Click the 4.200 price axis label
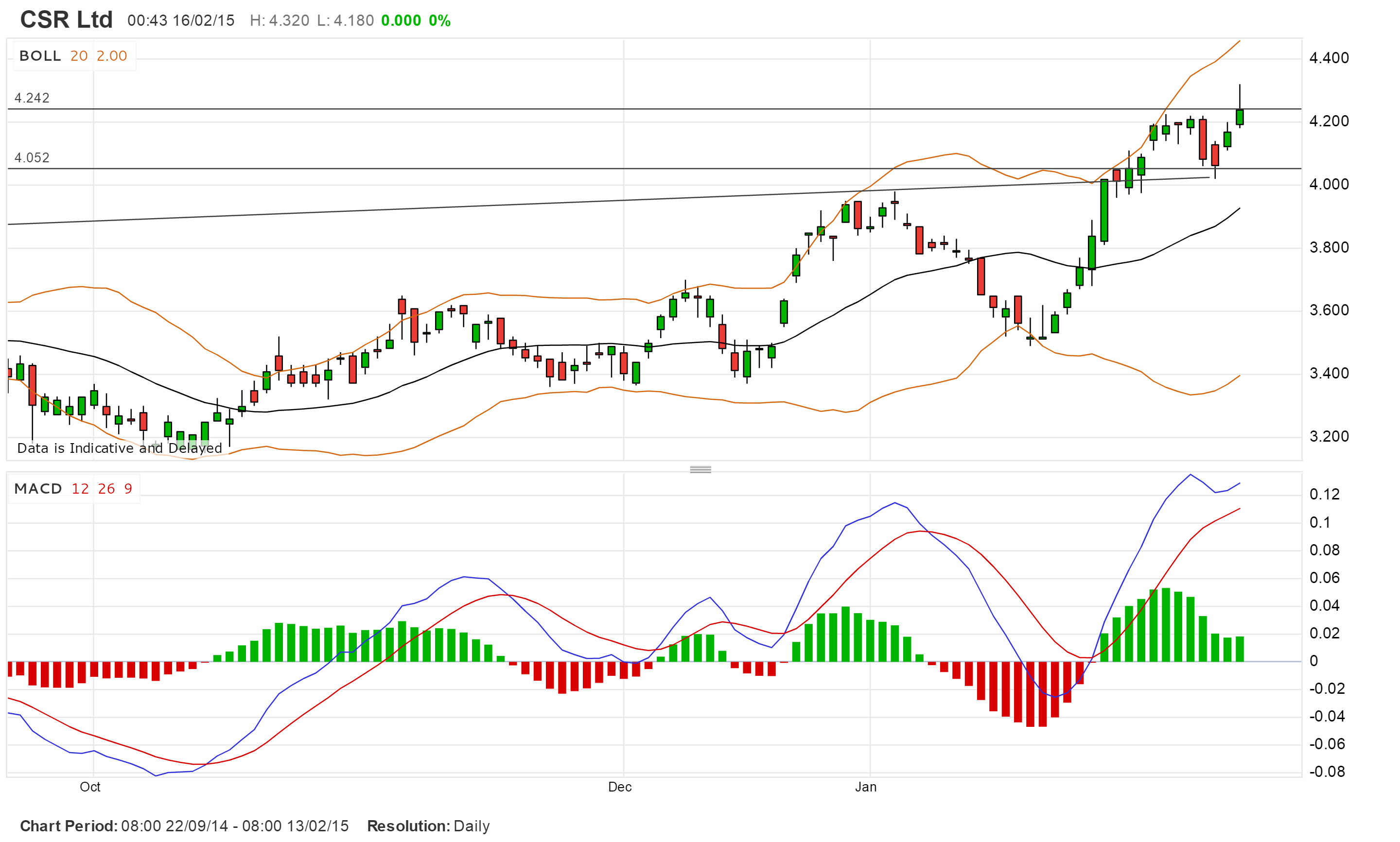 [1329, 121]
